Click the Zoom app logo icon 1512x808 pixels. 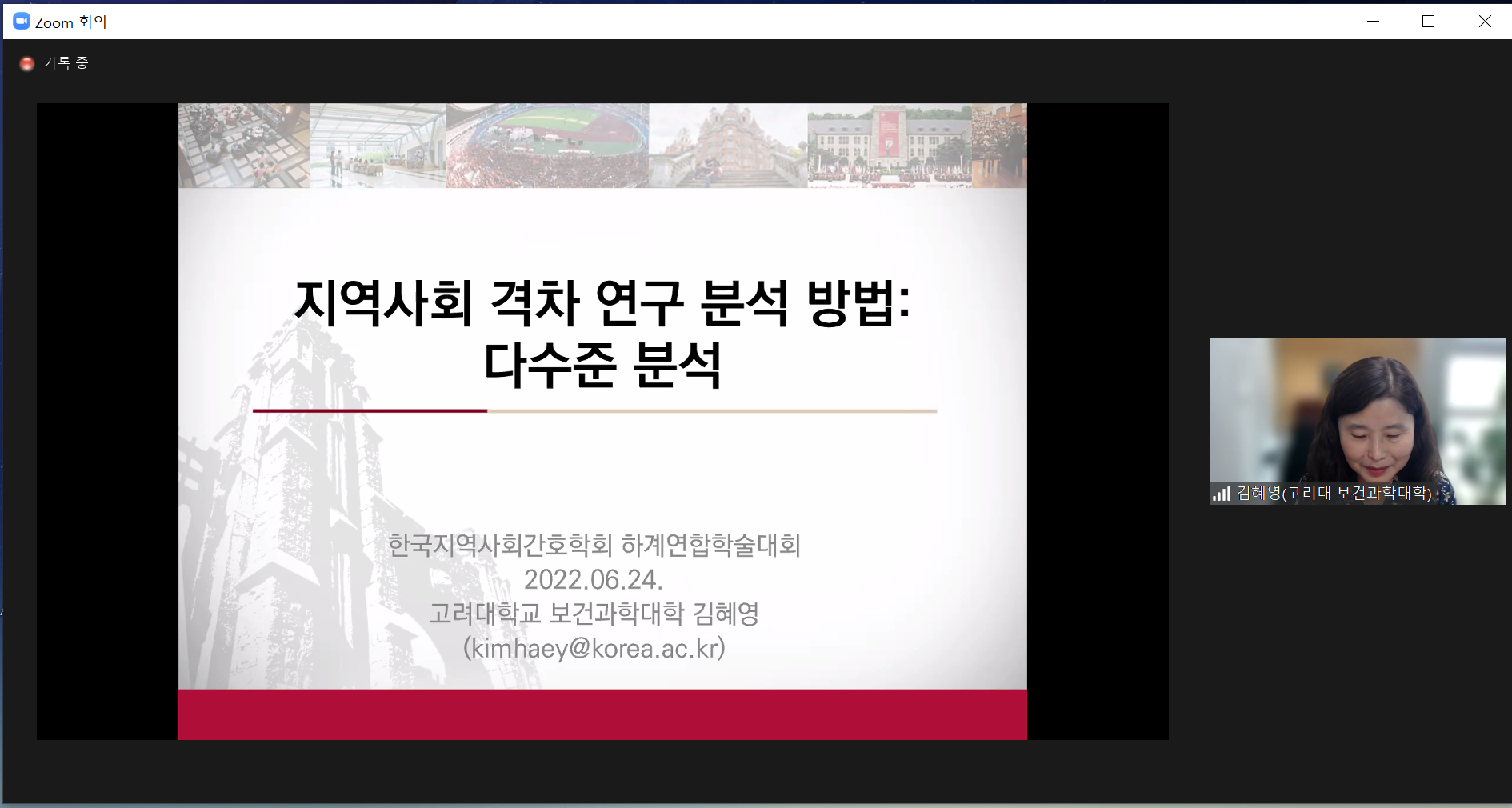point(22,22)
